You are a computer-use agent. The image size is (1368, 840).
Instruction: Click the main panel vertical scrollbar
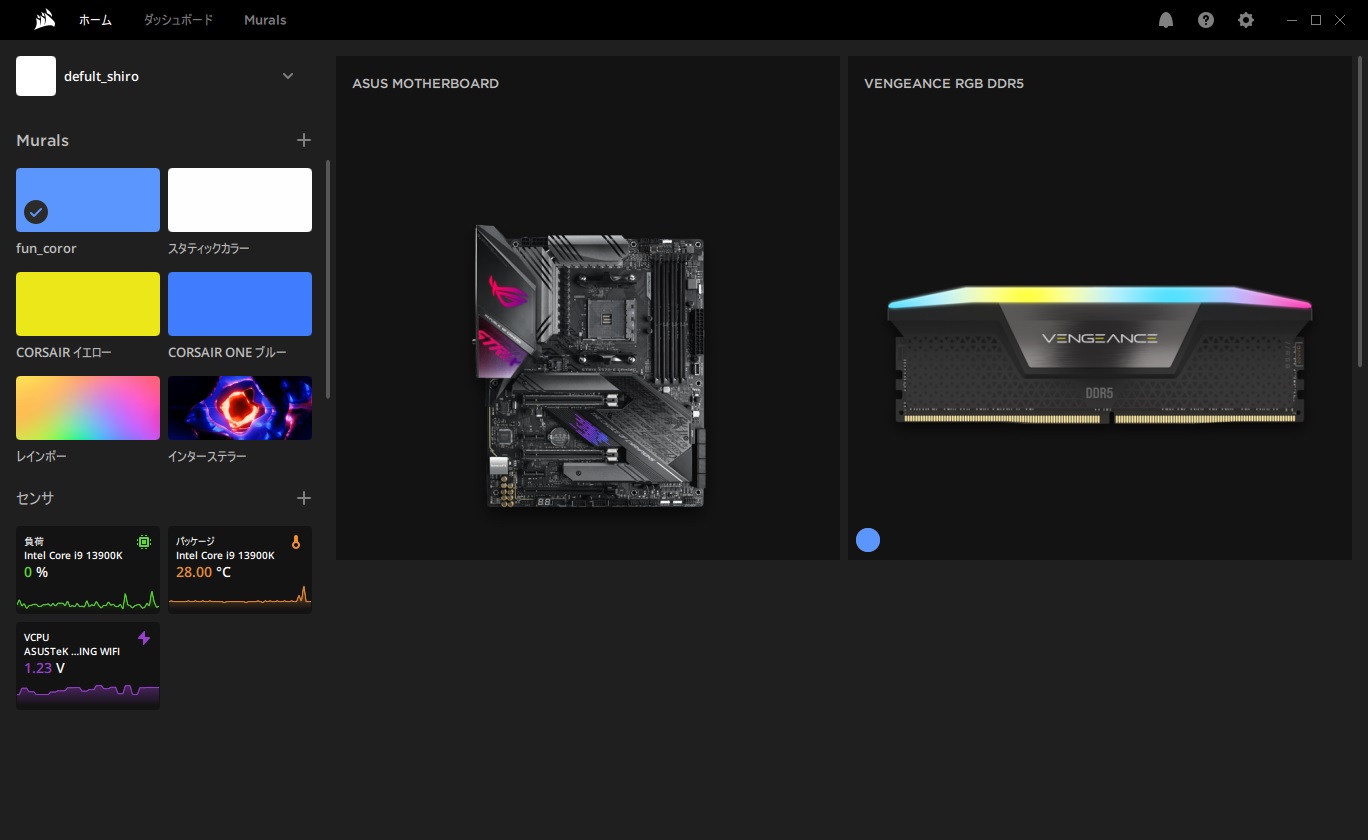coord(1362,211)
